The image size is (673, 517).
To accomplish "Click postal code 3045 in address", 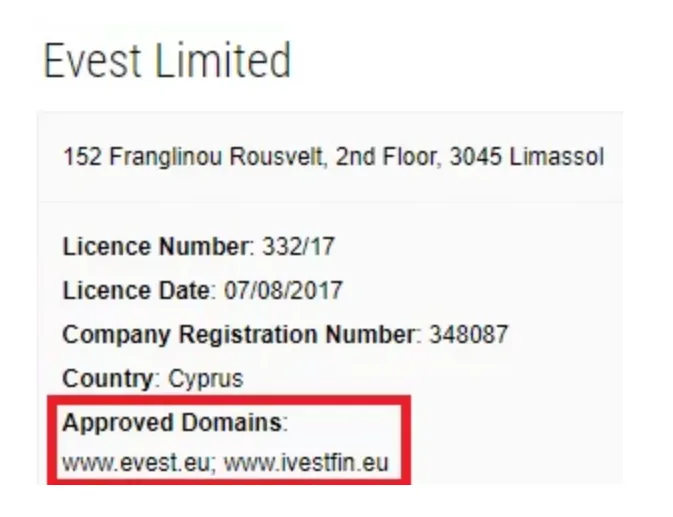I will click(475, 157).
